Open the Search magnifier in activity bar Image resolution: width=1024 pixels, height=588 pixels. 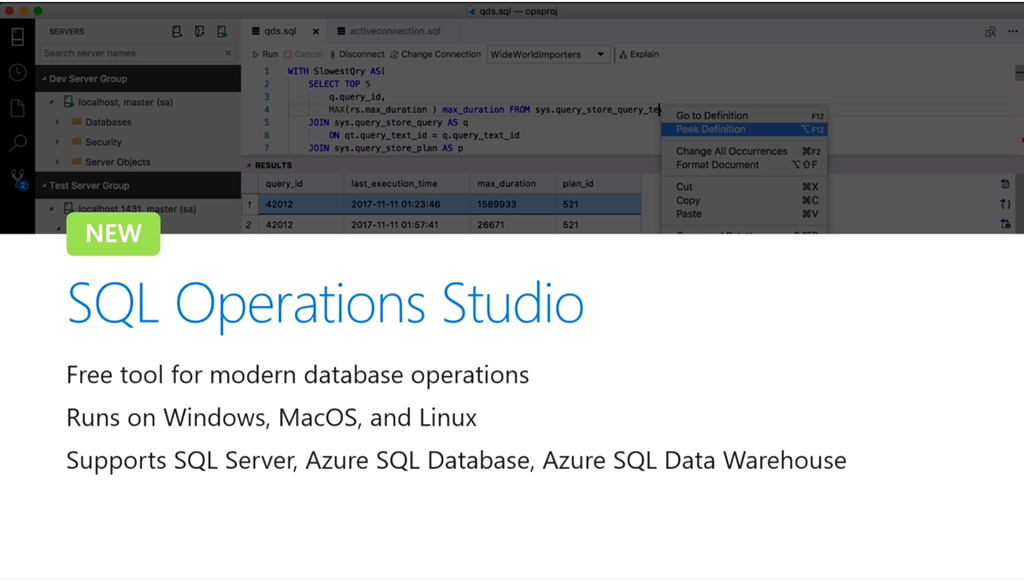[17, 143]
